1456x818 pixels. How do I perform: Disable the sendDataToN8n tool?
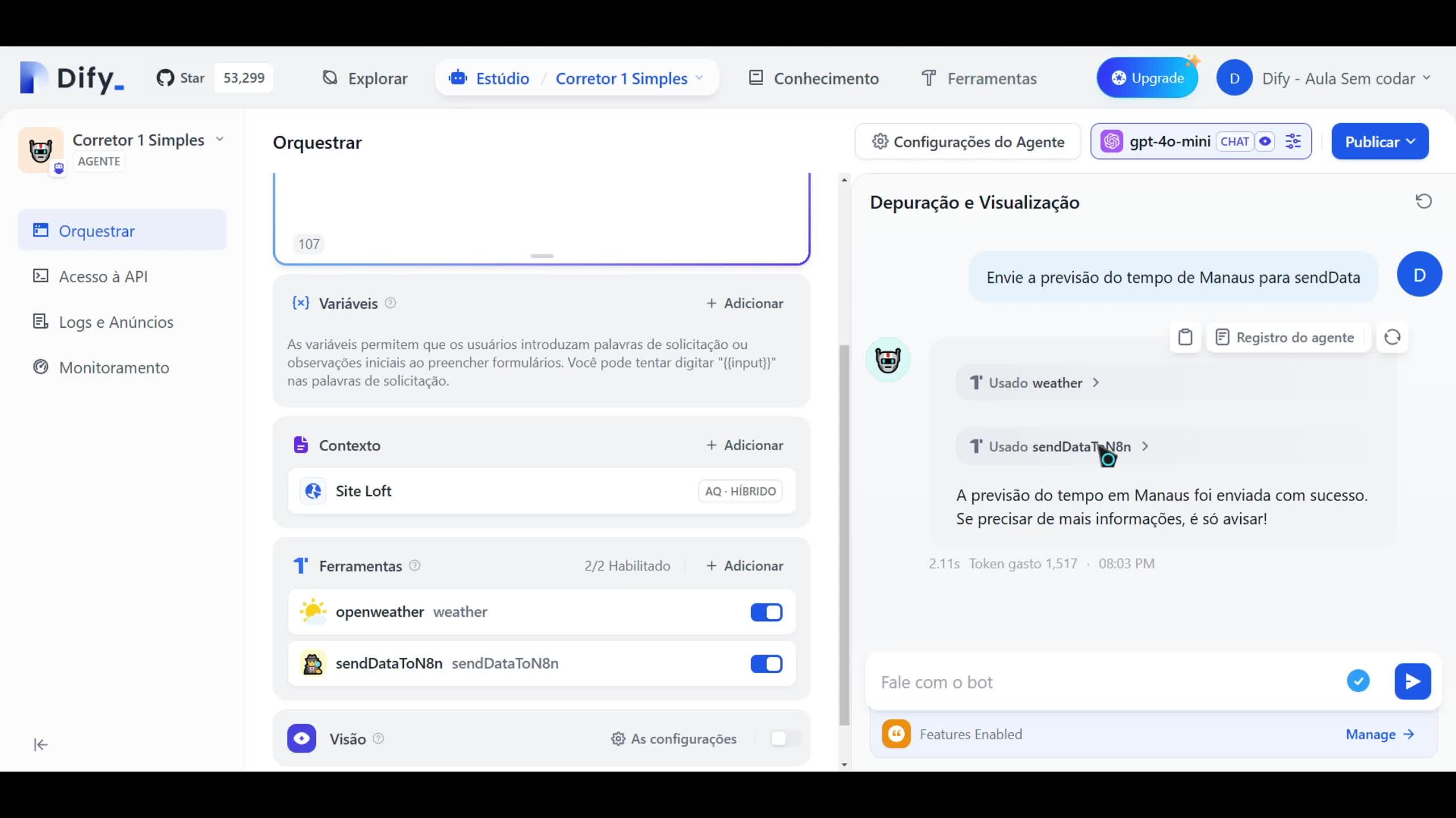click(766, 663)
